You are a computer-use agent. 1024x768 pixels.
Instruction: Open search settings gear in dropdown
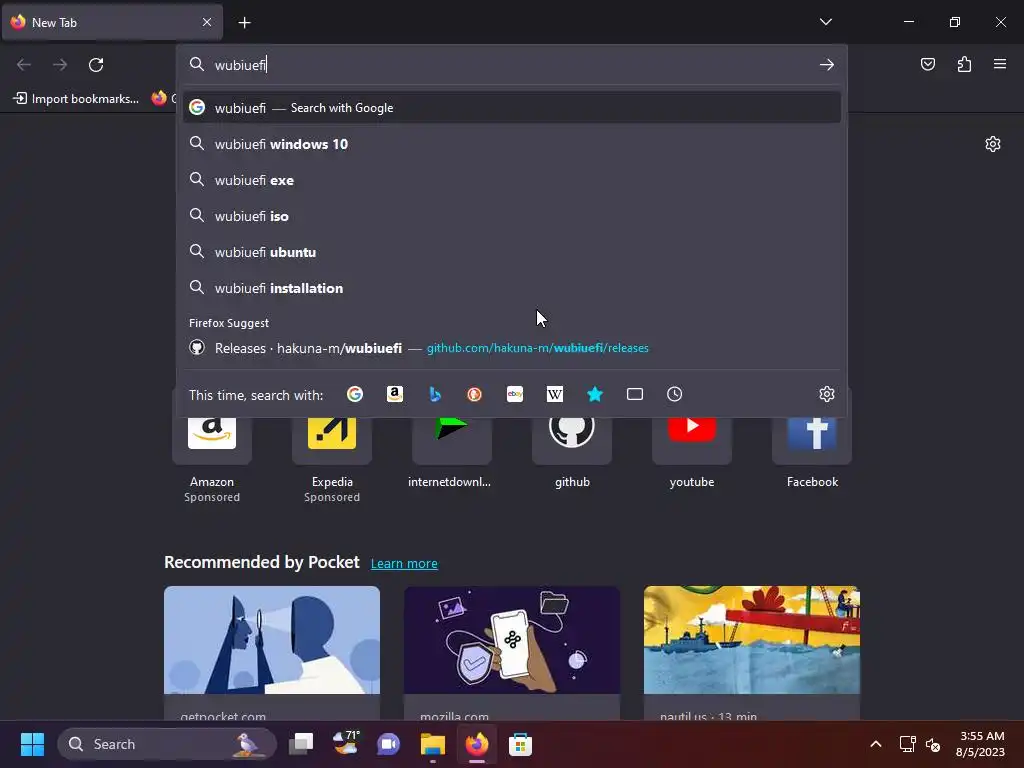pos(827,394)
